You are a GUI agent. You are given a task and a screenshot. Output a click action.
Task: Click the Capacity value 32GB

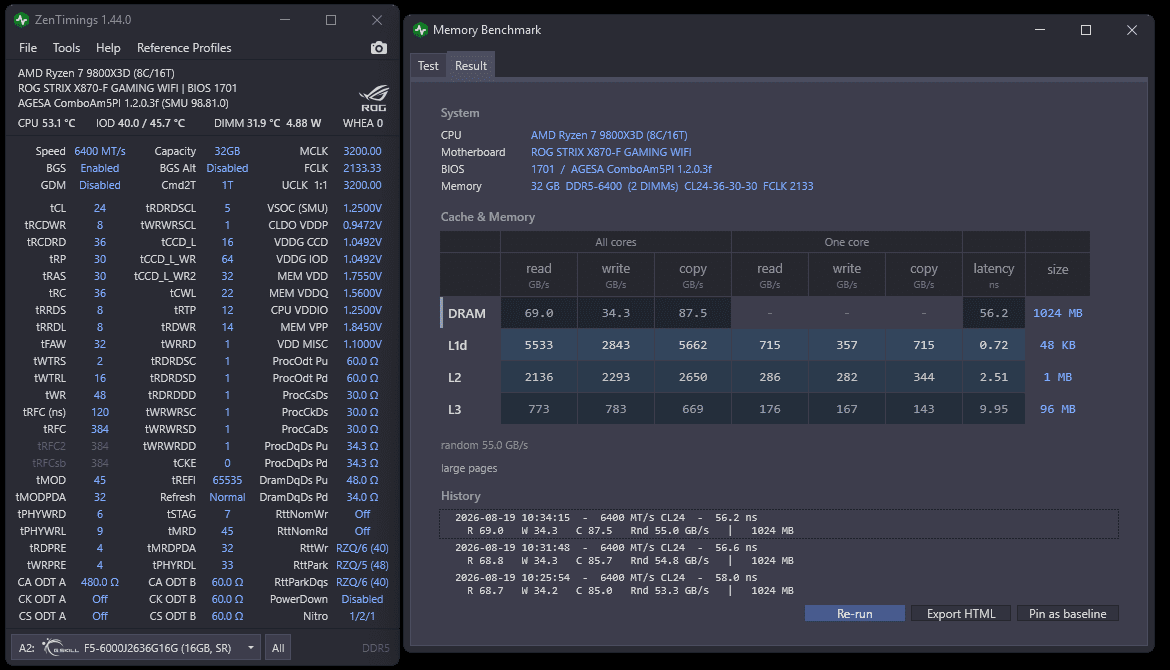[227, 151]
